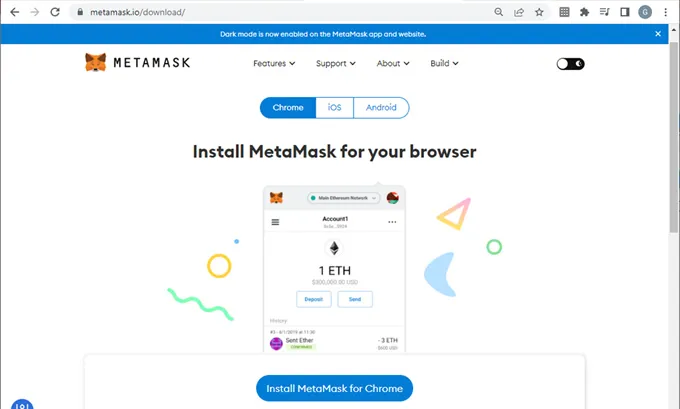The width and height of the screenshot is (680, 409).
Task: Open Chrome side panel icon
Action: click(624, 12)
